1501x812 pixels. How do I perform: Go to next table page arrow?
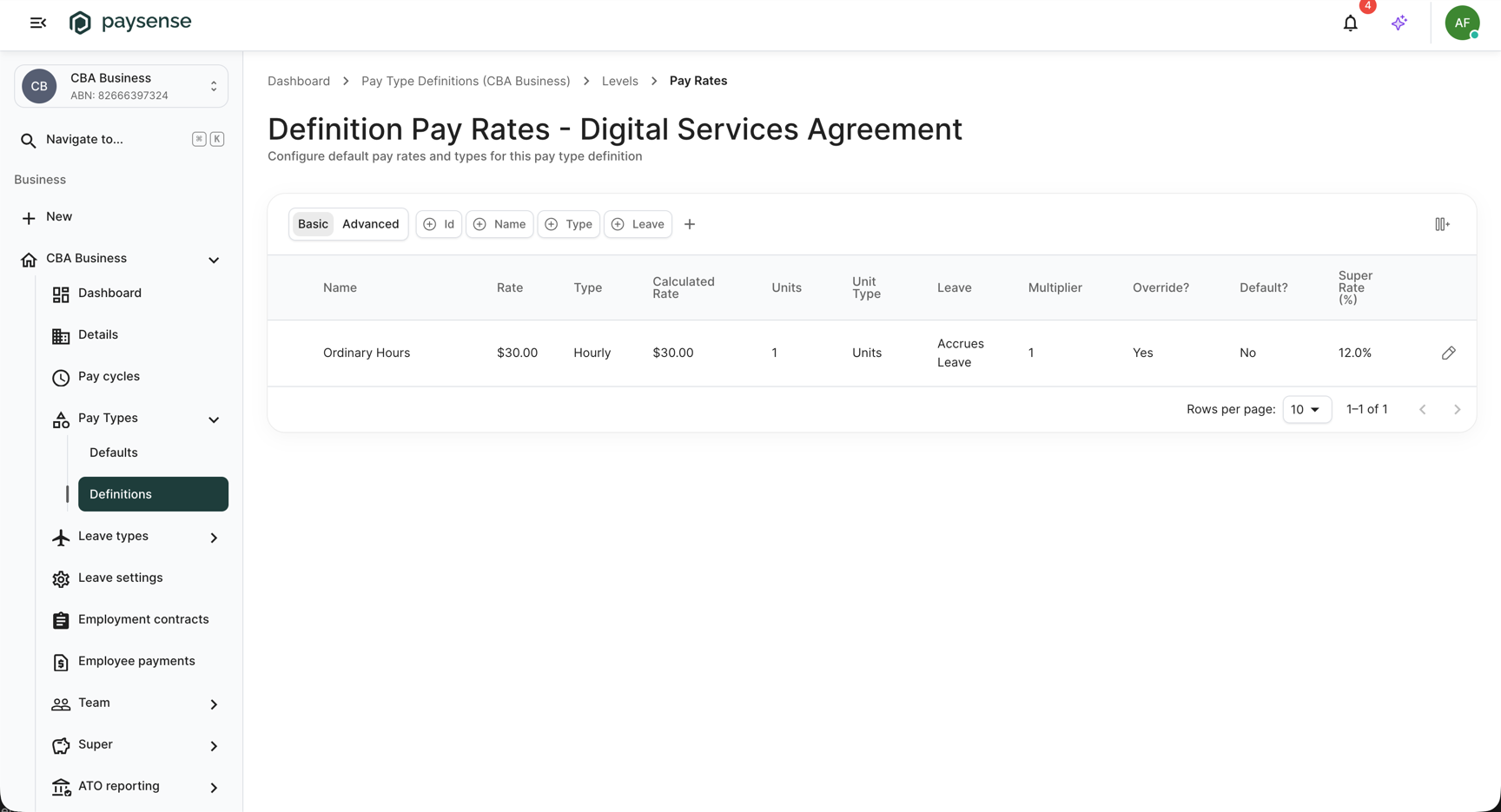1457,409
